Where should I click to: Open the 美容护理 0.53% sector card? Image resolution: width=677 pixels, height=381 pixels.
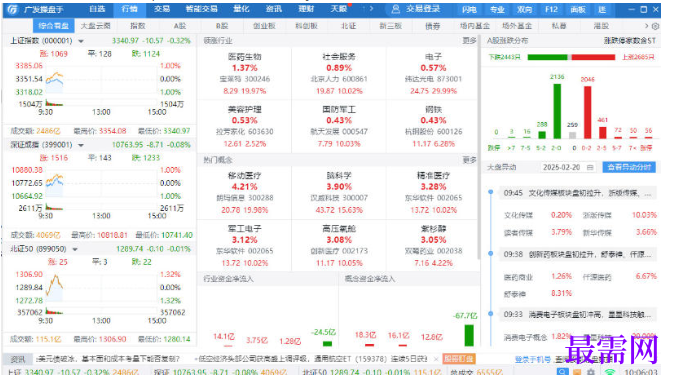click(x=244, y=127)
